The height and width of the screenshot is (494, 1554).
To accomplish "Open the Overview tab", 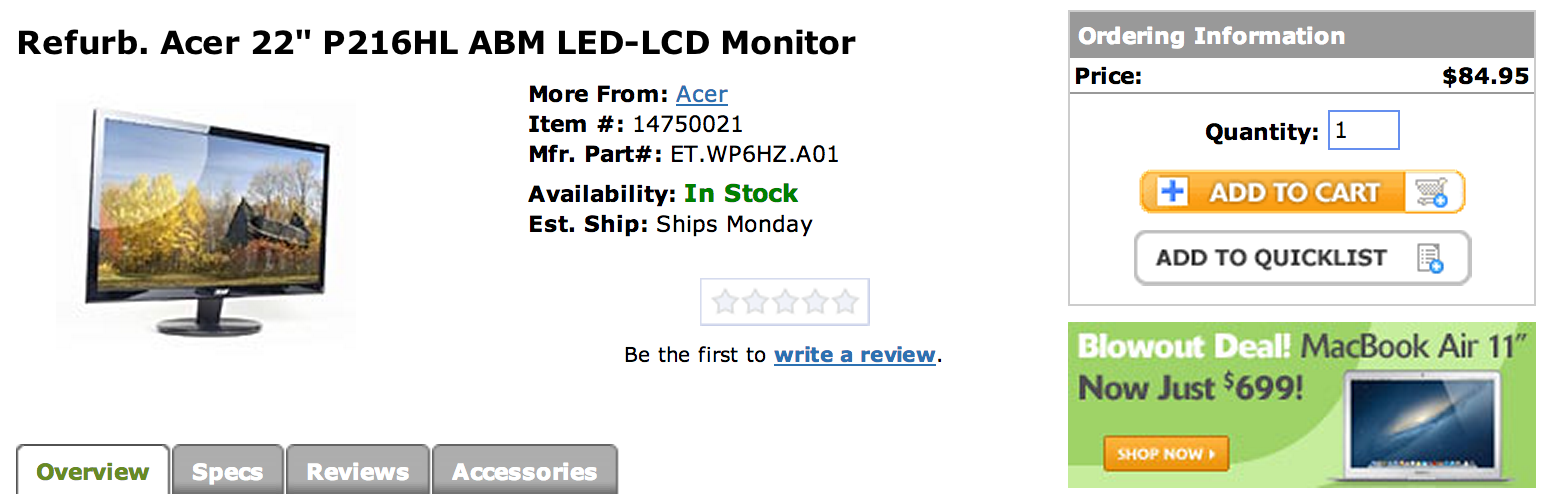I will [x=93, y=471].
